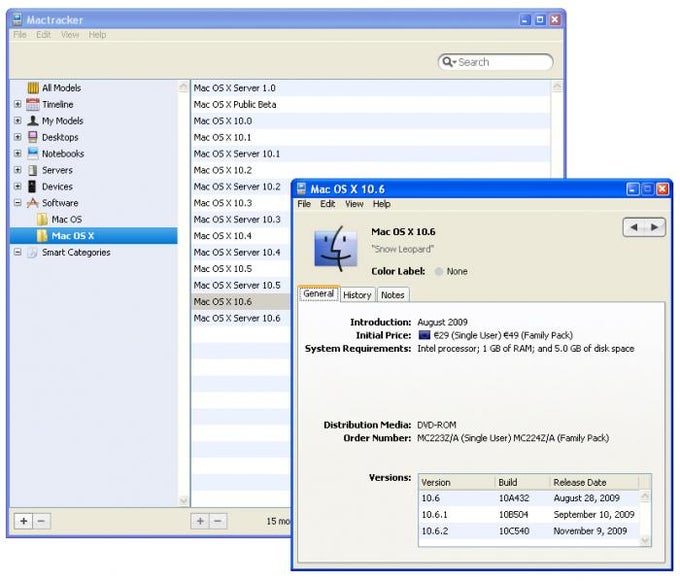Expand the Servers tree node

(x=17, y=170)
